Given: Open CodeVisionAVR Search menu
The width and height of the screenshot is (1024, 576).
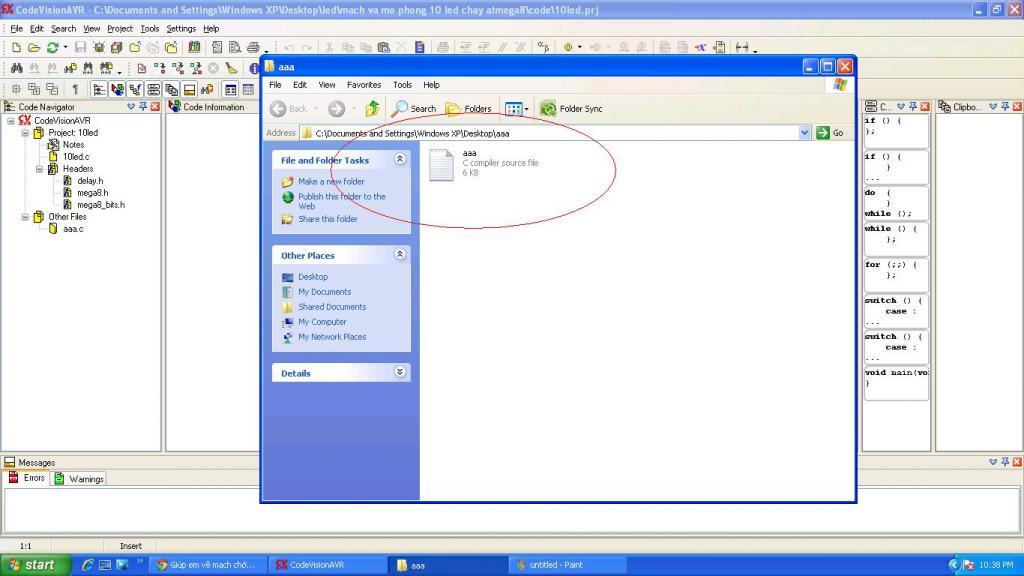Looking at the screenshot, I should point(63,29).
